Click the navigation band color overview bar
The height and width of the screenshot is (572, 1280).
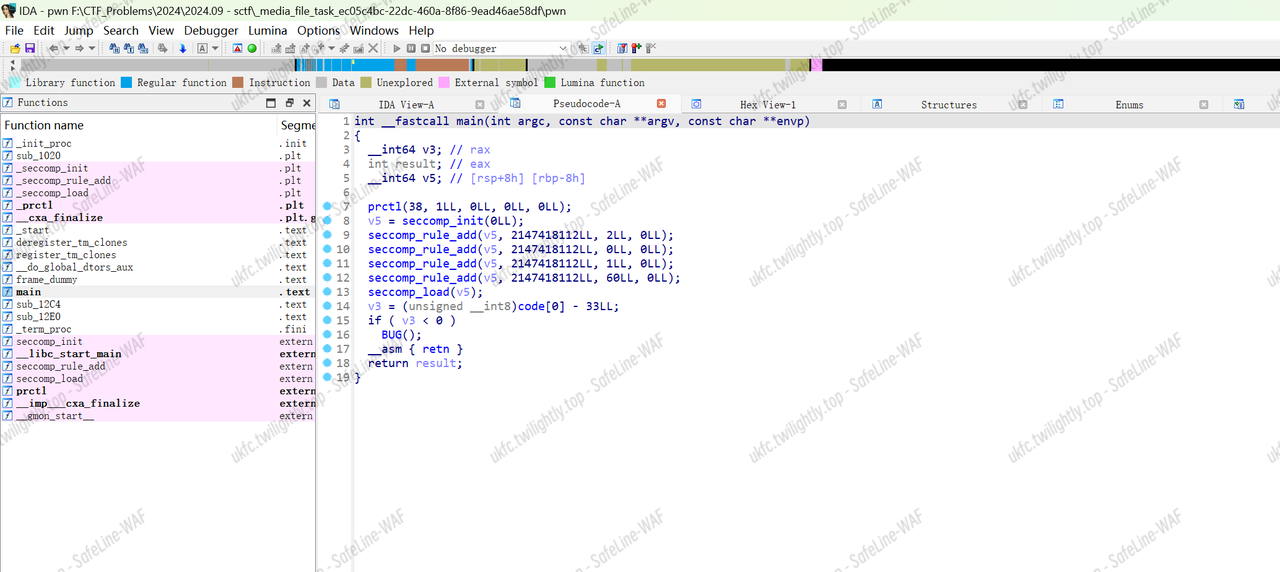(x=640, y=65)
